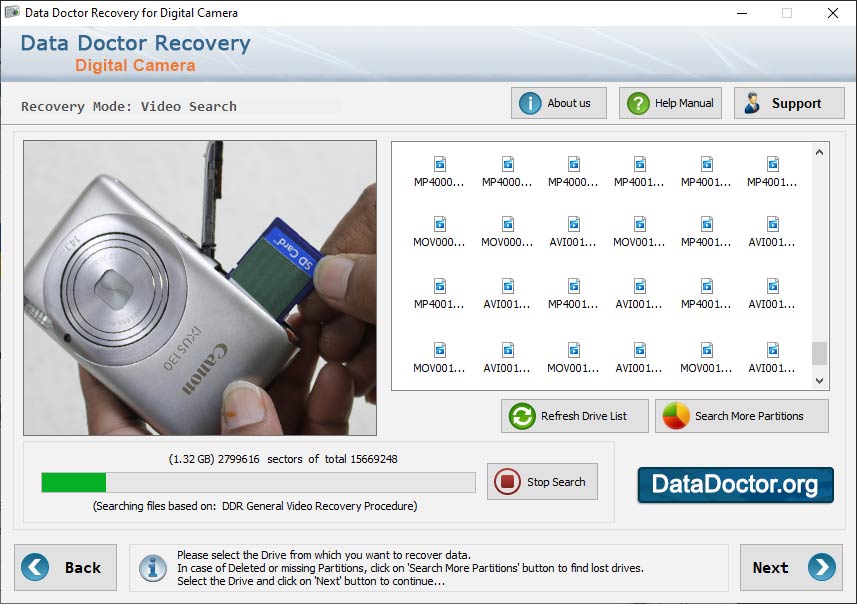Click the Back button

(x=66, y=567)
